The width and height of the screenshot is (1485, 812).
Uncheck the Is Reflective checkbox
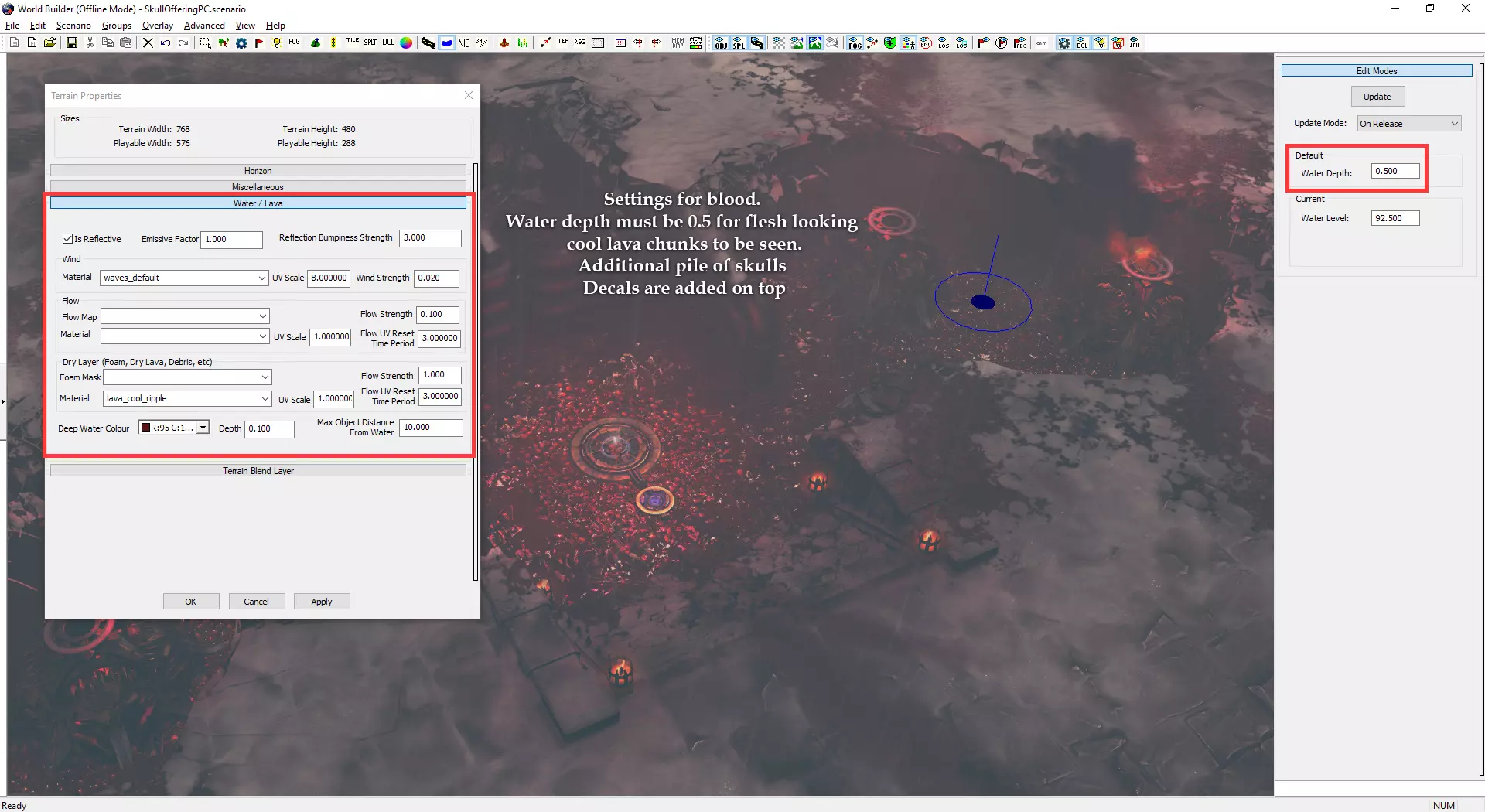point(68,239)
